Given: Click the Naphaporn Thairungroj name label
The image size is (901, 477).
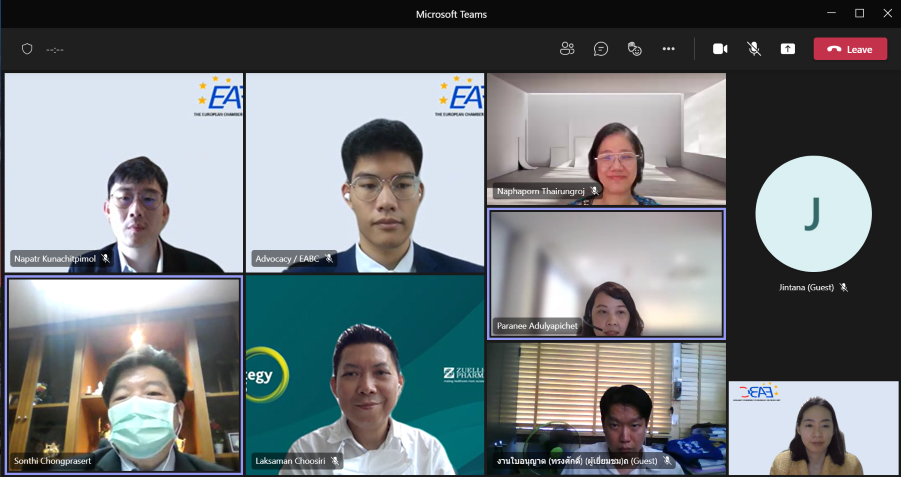Looking at the screenshot, I should (x=541, y=191).
